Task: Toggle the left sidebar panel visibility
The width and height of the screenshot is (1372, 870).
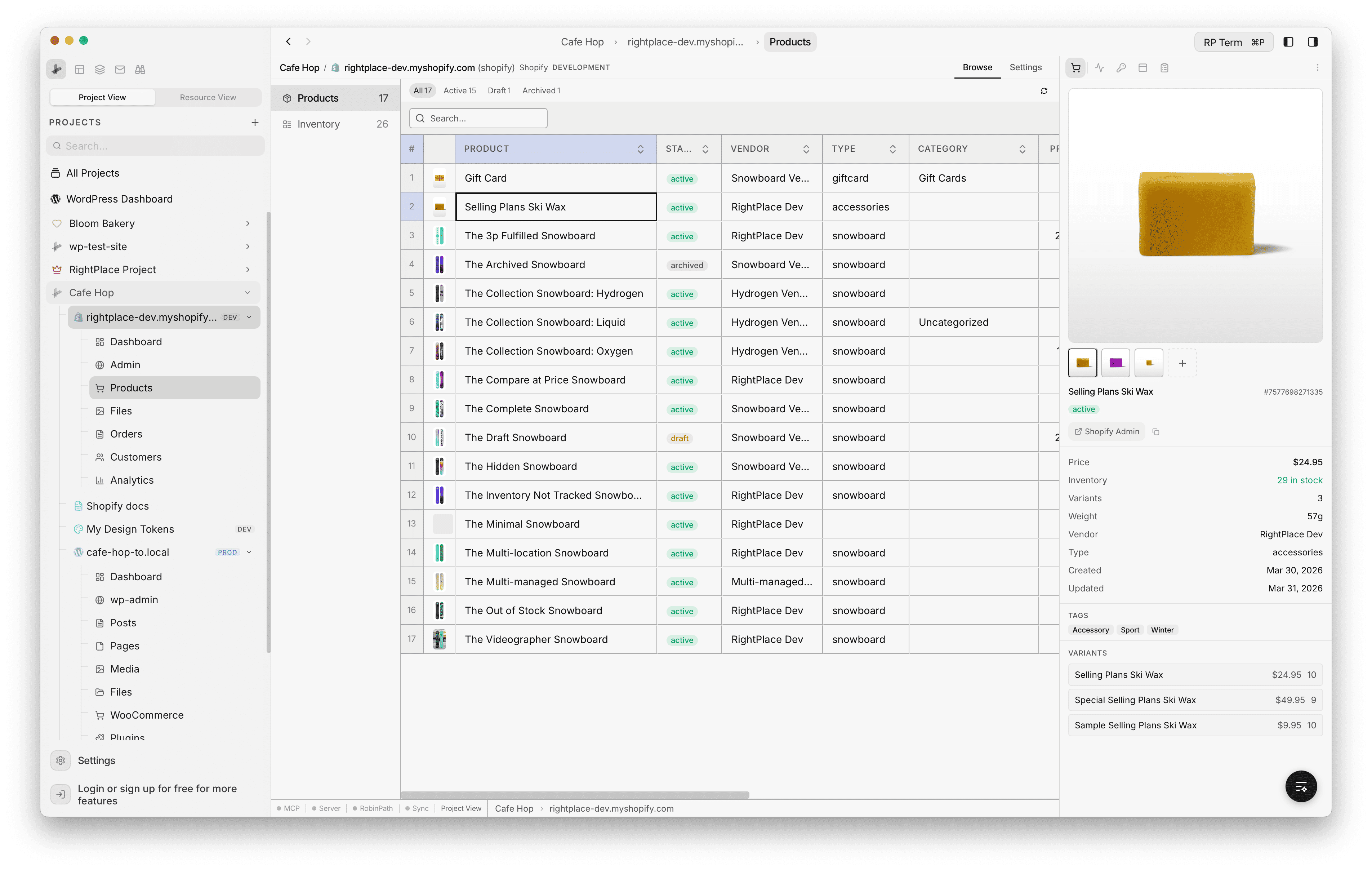Action: coord(1289,41)
